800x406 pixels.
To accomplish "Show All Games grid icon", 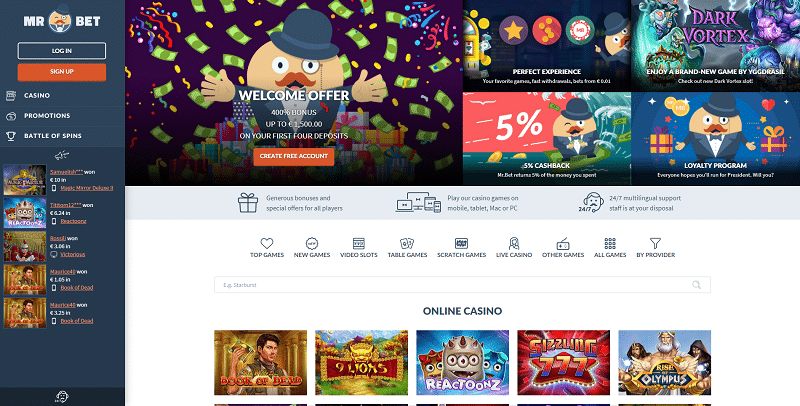I will click(x=610, y=243).
